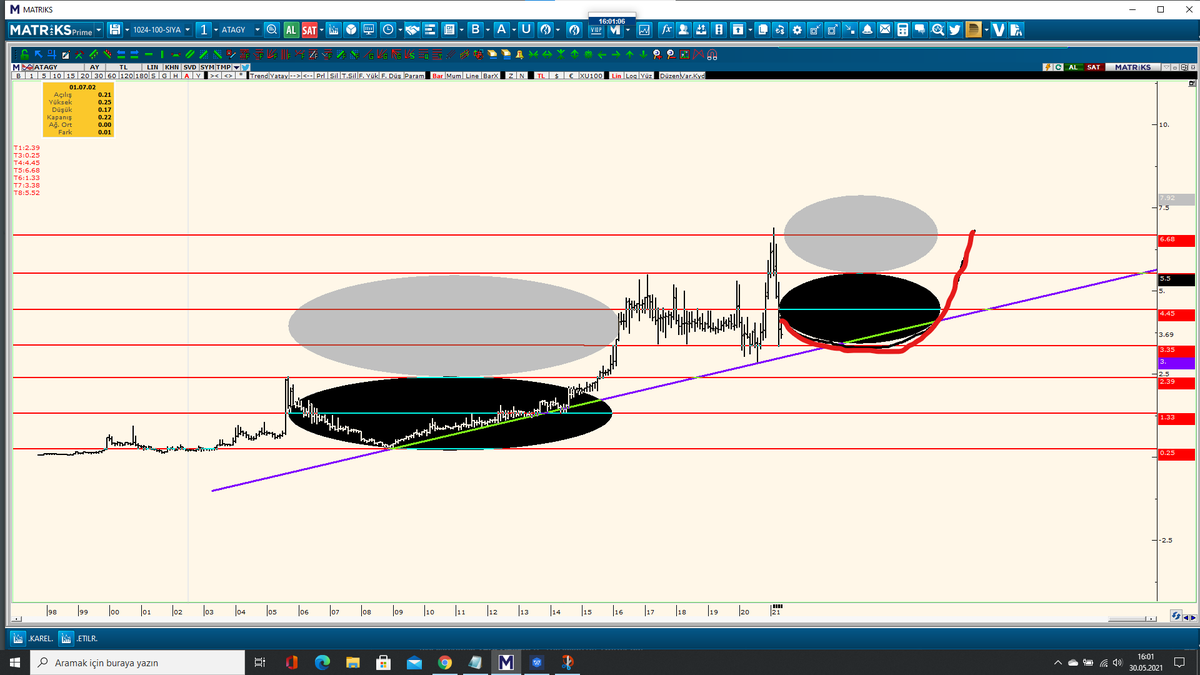Expand the save icon dropdown arrow
1200x675 pixels.
125,29
